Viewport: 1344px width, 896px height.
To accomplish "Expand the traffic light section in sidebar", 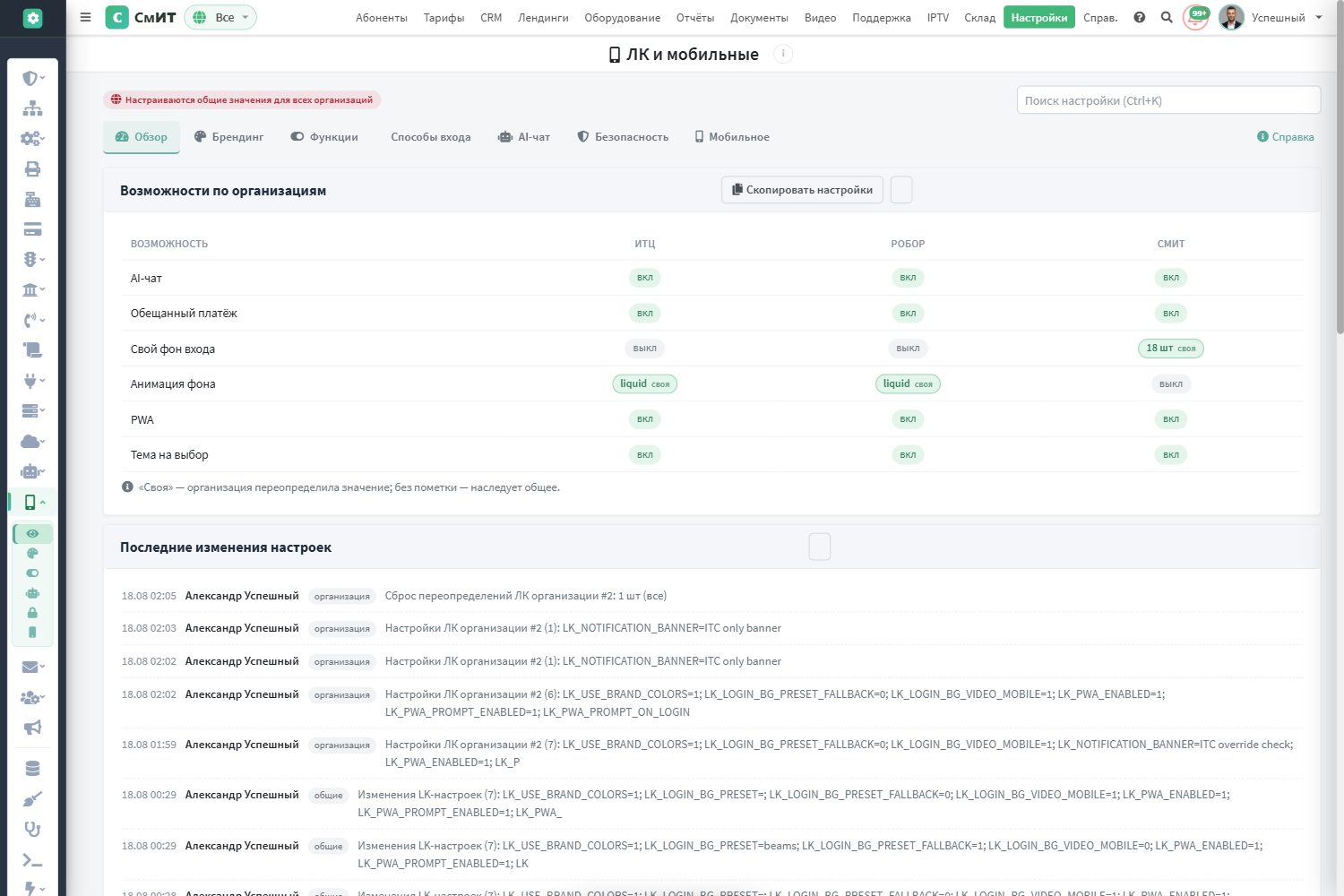I will pyautogui.click(x=32, y=259).
